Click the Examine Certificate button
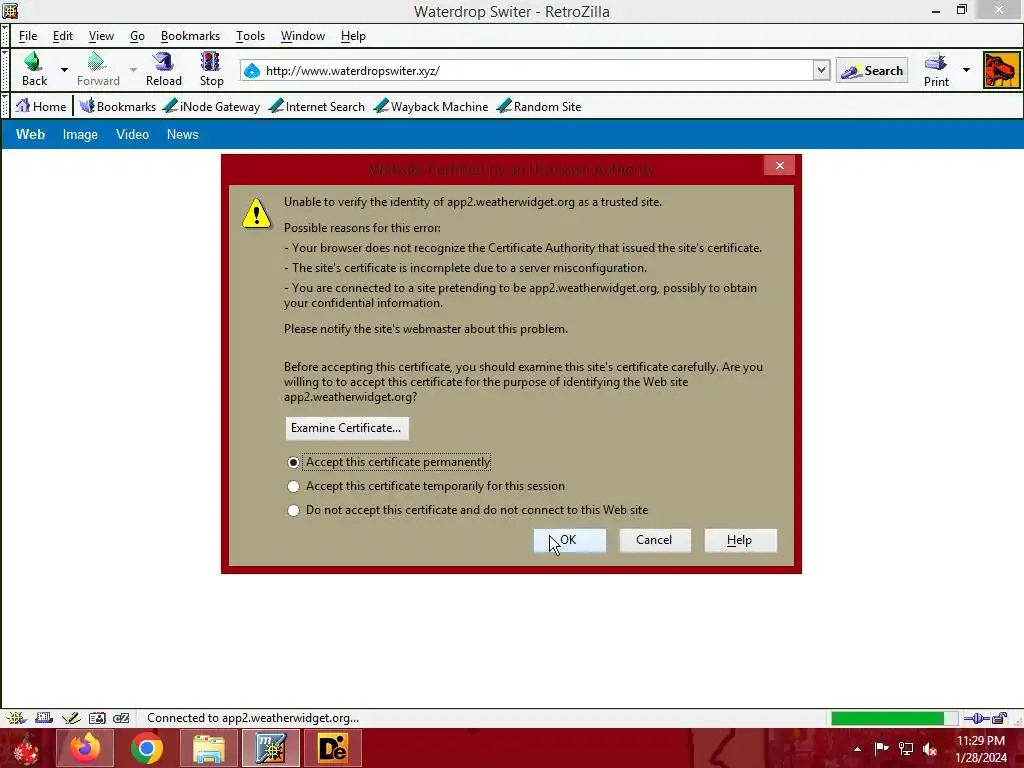Viewport: 1024px width, 768px height. pyautogui.click(x=347, y=428)
